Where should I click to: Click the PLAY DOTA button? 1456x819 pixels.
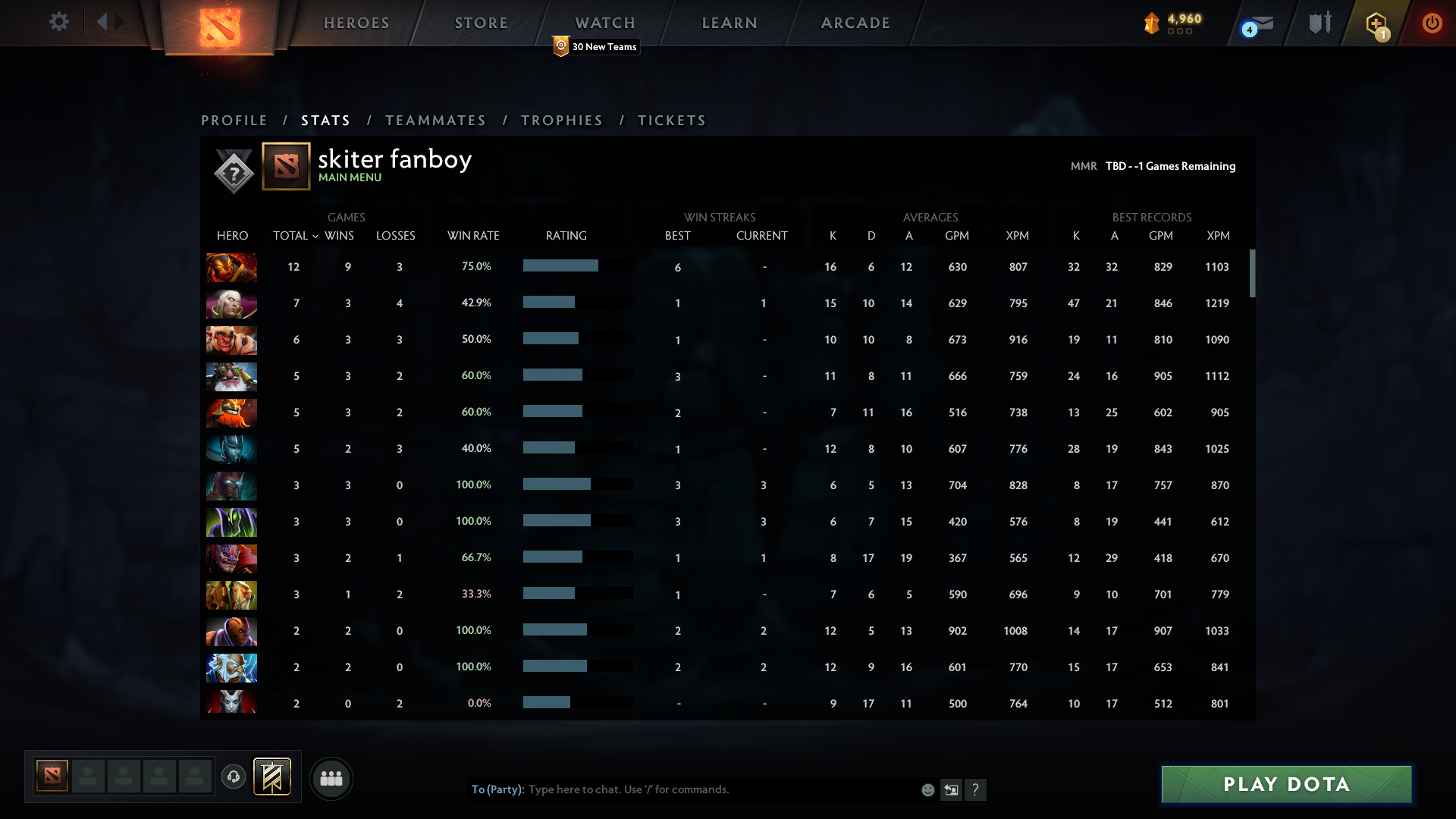click(1285, 784)
